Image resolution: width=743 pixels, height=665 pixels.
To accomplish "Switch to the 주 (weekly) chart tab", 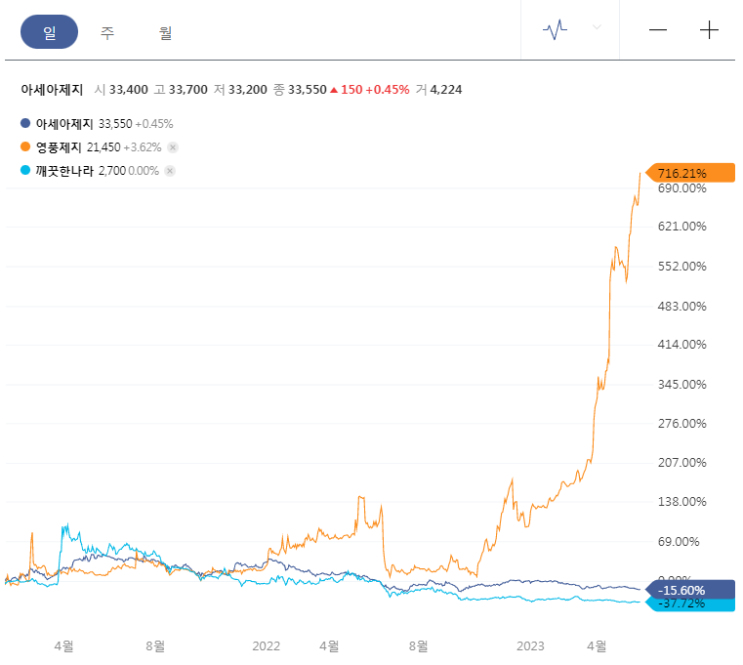I will click(107, 32).
